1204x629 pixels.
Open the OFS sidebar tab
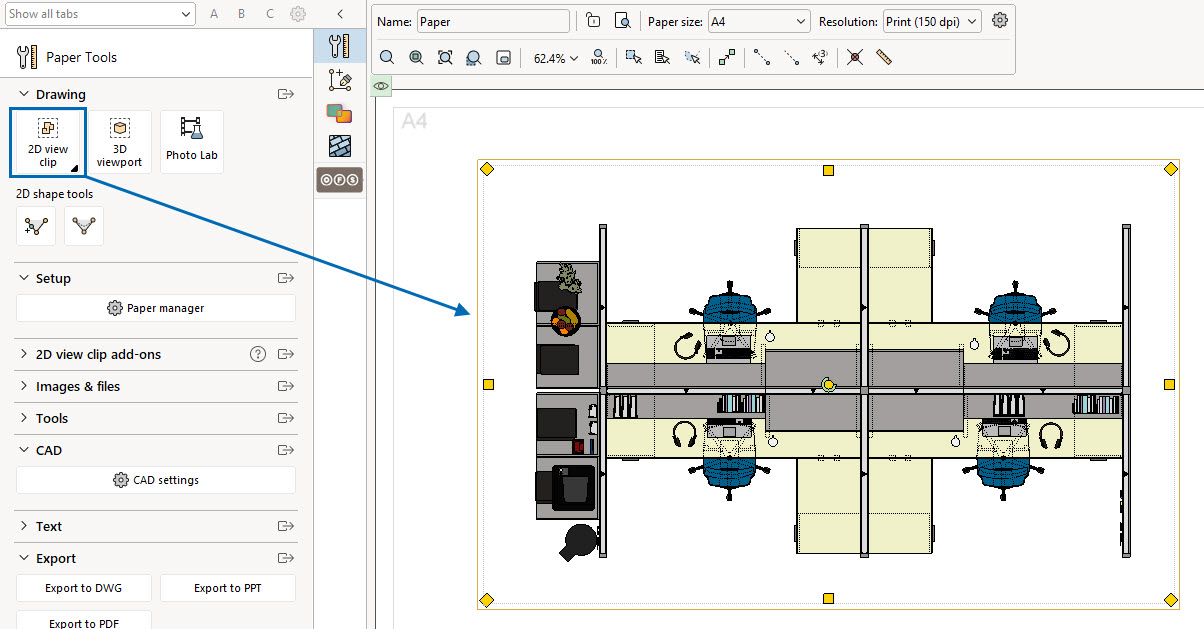point(340,181)
